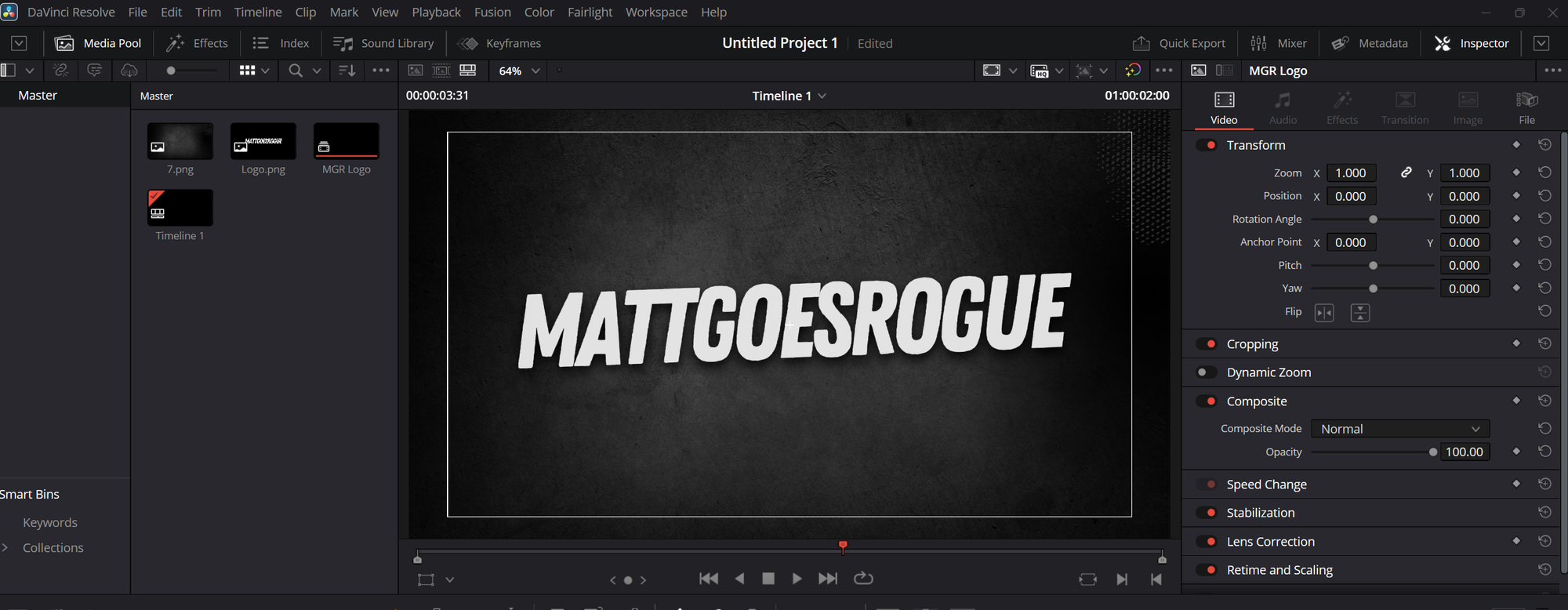Enable the Dynamic Zoom toggle

[1207, 372]
